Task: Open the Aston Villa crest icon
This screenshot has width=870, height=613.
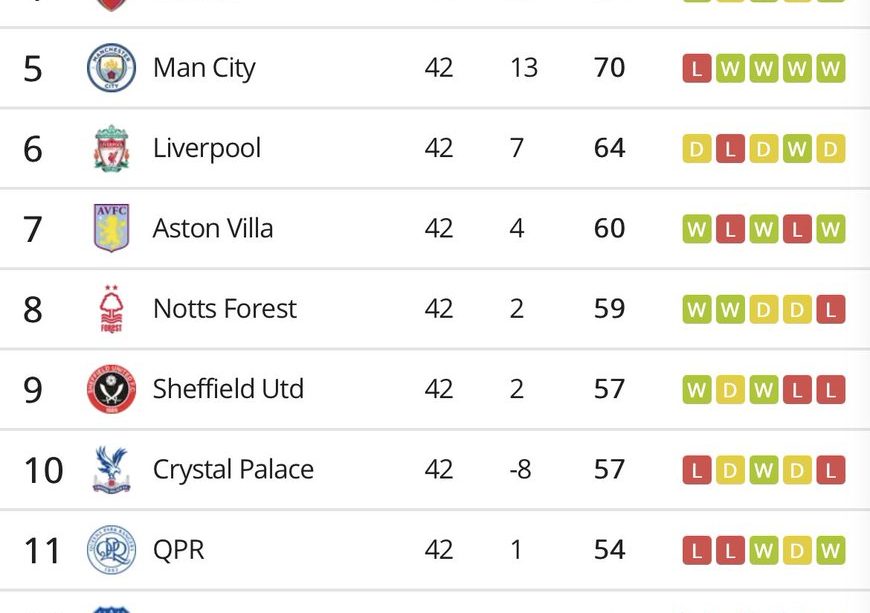Action: 111,228
